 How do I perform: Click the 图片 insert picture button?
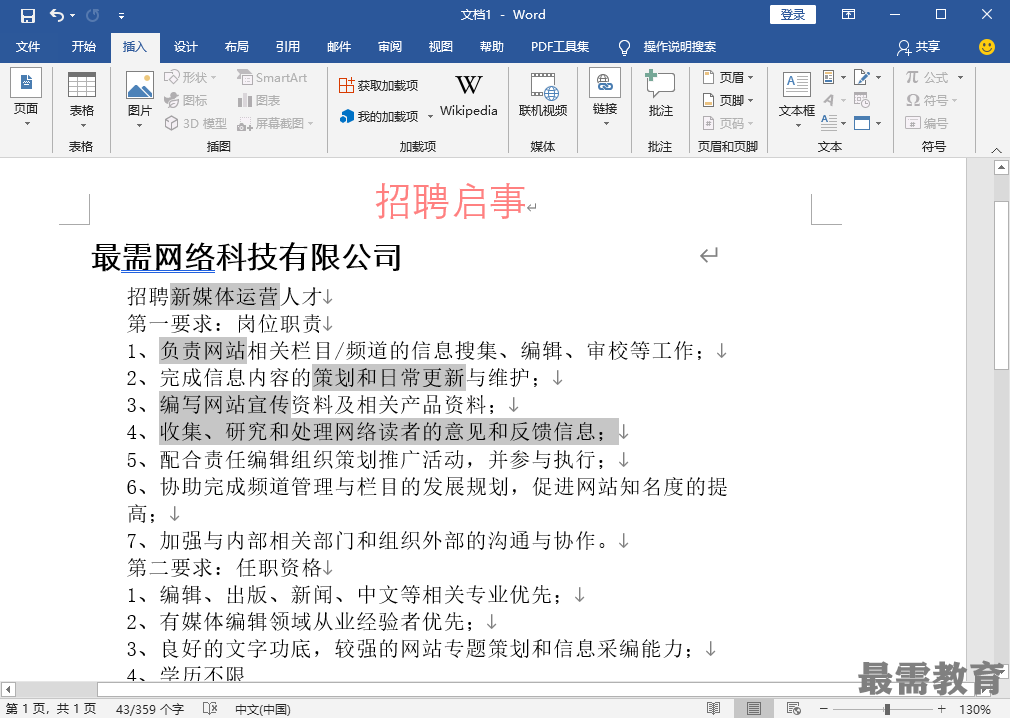pyautogui.click(x=140, y=99)
